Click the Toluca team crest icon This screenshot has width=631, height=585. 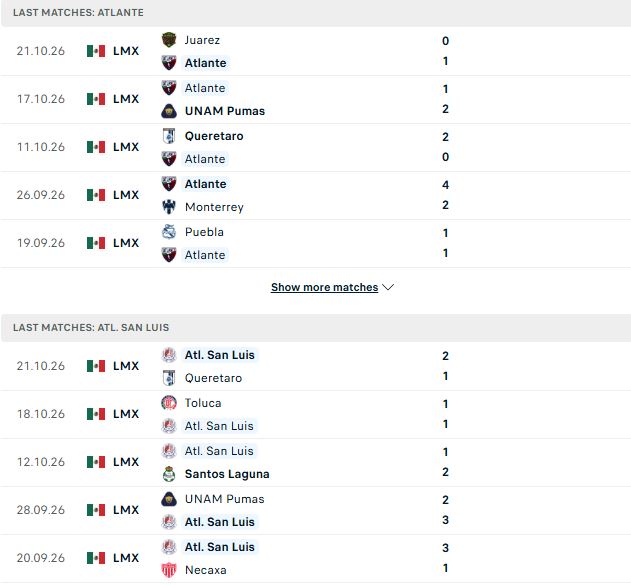(x=169, y=403)
